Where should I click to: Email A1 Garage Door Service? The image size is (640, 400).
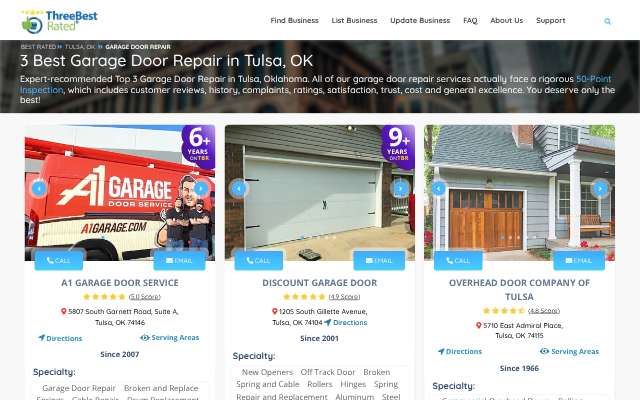(x=180, y=260)
